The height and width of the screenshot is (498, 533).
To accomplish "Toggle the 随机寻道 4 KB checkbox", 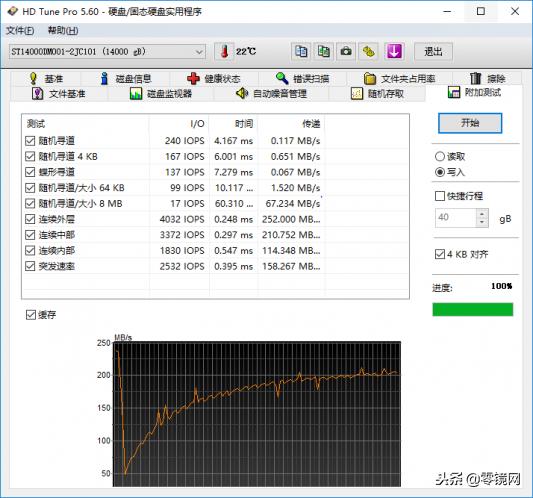I will point(30,156).
